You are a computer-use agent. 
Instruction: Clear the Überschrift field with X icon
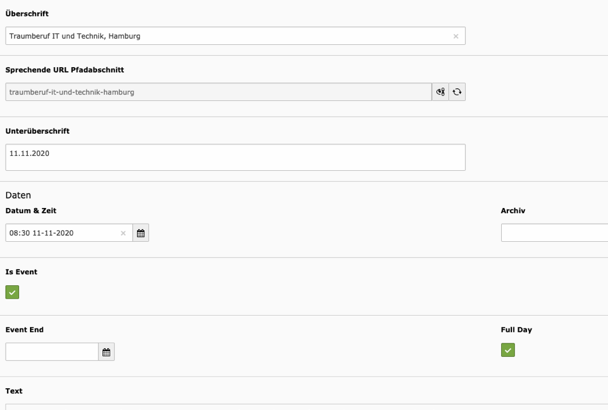(x=456, y=36)
